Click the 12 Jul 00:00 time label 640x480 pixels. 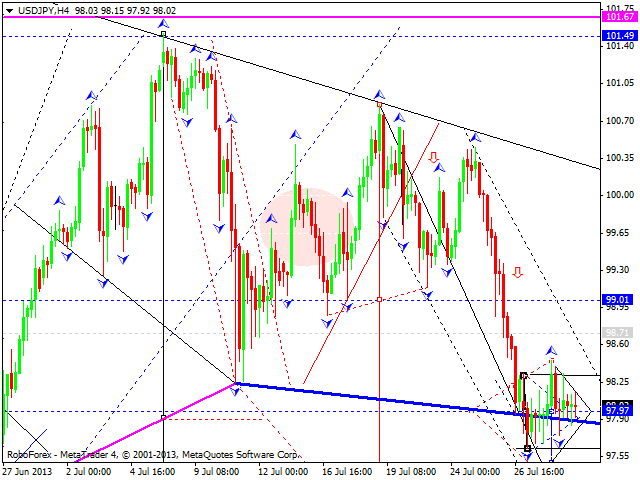(283, 472)
